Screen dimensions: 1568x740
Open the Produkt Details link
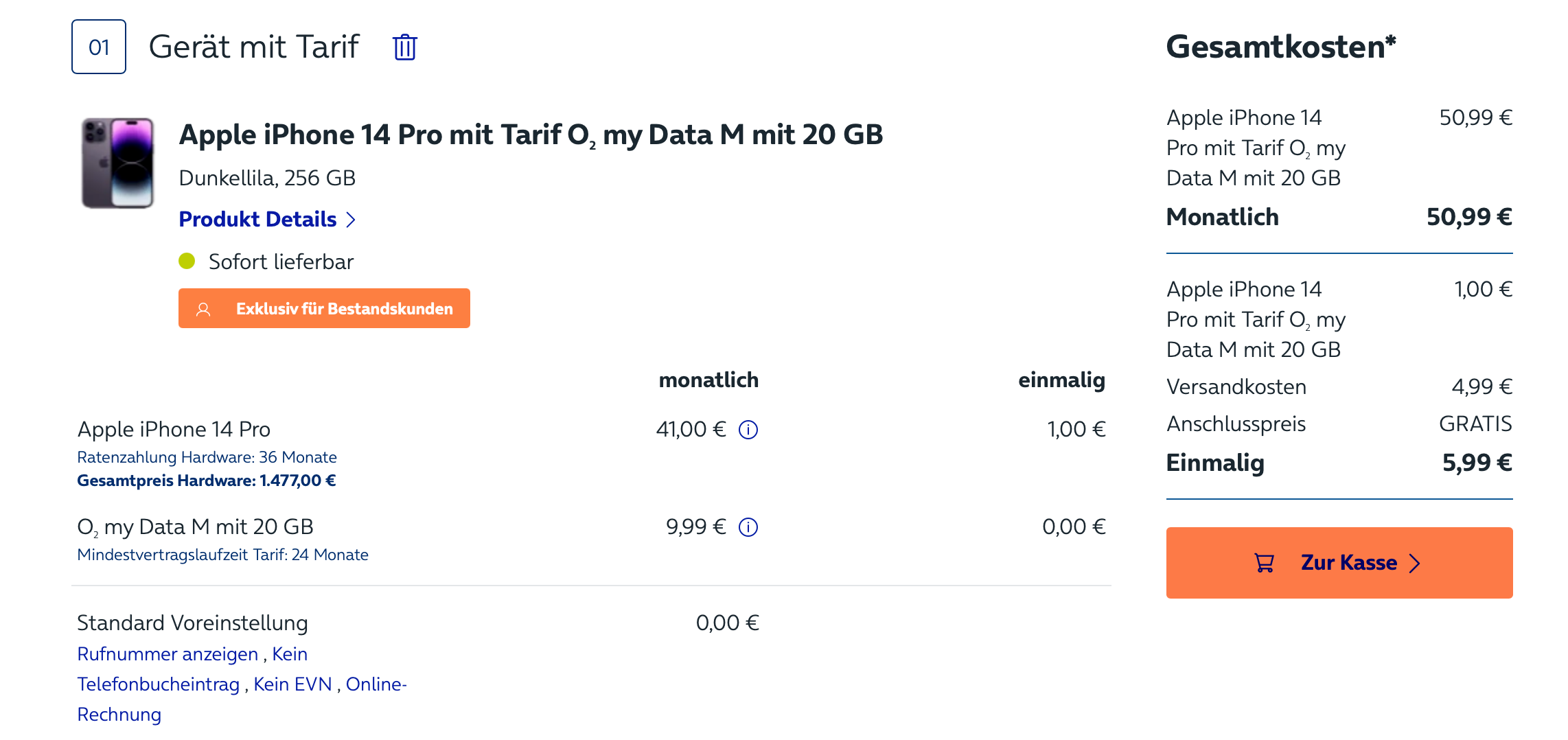click(257, 219)
